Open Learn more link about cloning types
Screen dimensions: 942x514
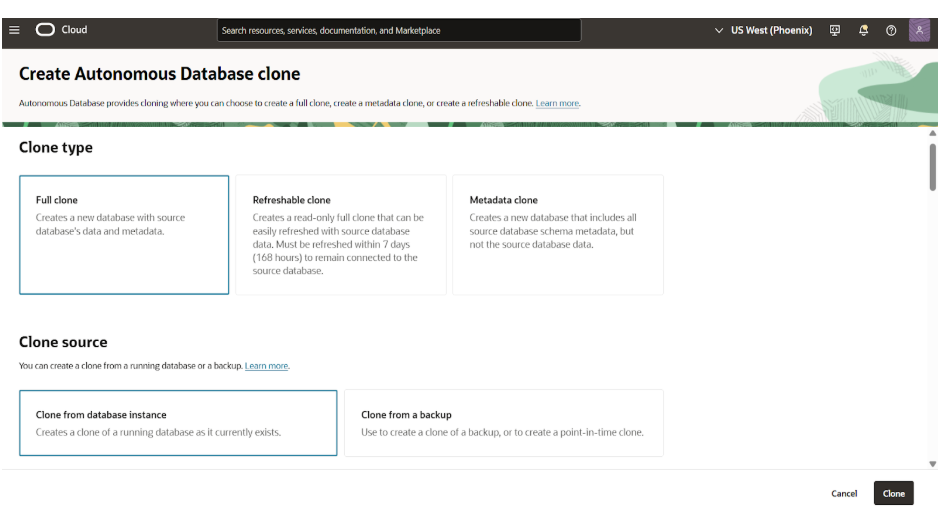557,103
